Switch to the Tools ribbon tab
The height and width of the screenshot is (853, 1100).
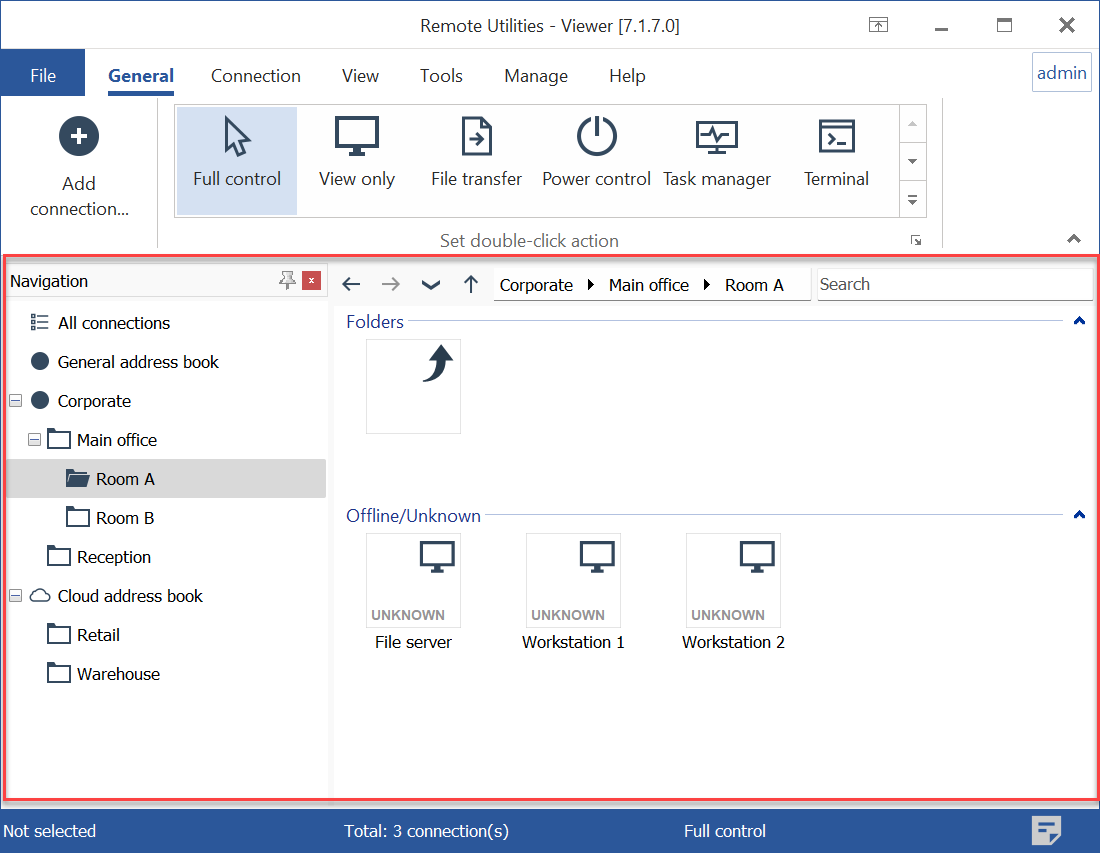[441, 76]
